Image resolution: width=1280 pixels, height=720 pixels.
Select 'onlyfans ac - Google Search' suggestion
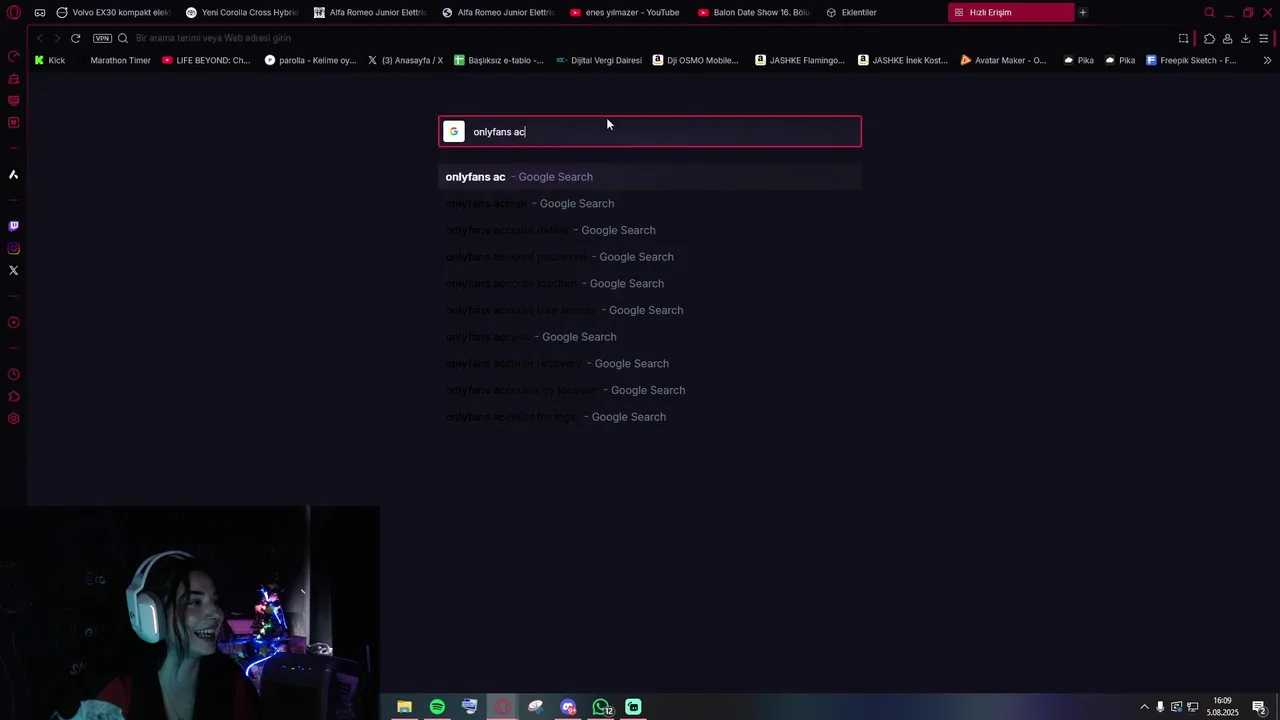click(x=650, y=177)
